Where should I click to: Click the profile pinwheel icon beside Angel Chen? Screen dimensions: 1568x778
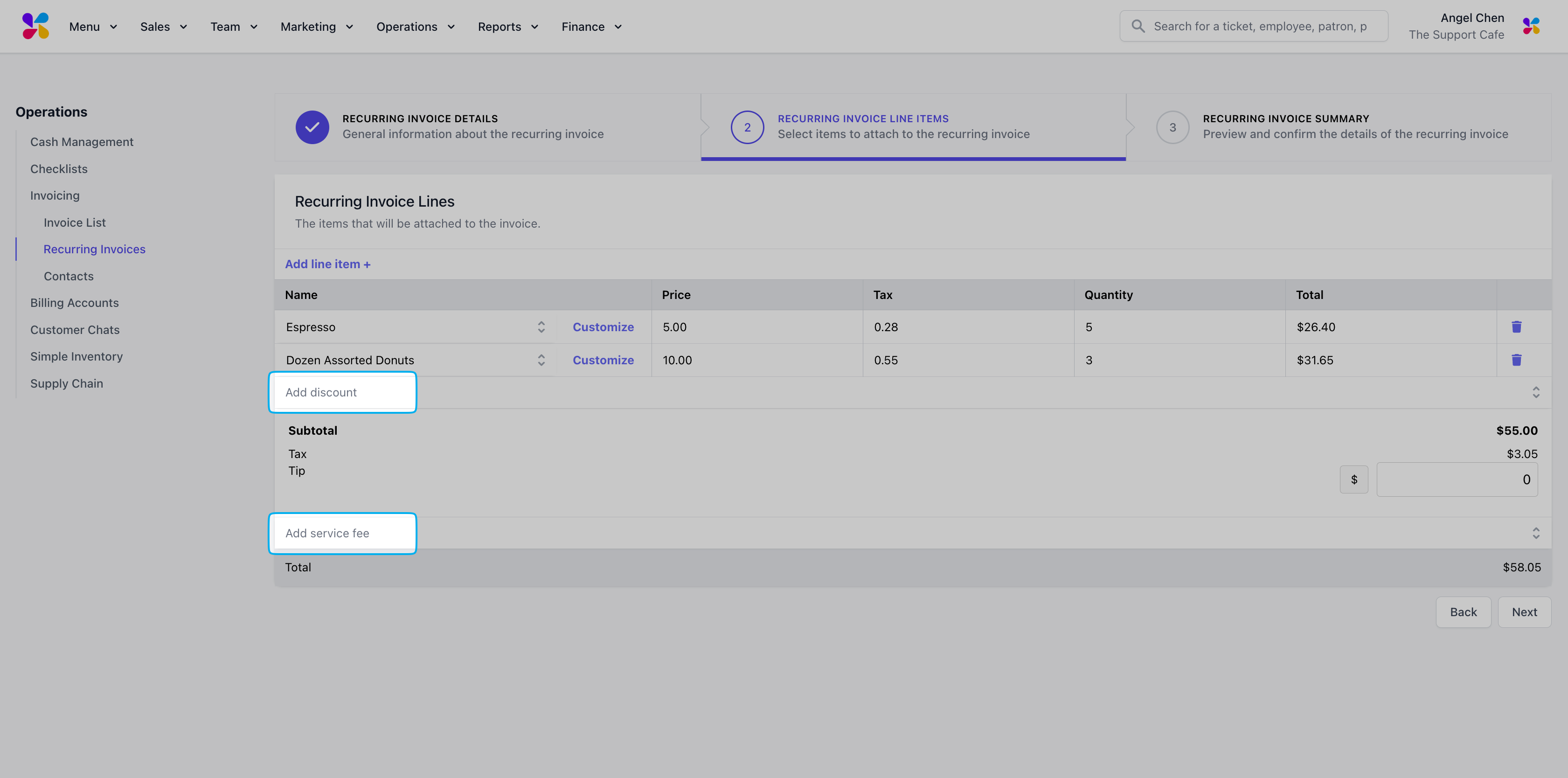pos(1531,26)
